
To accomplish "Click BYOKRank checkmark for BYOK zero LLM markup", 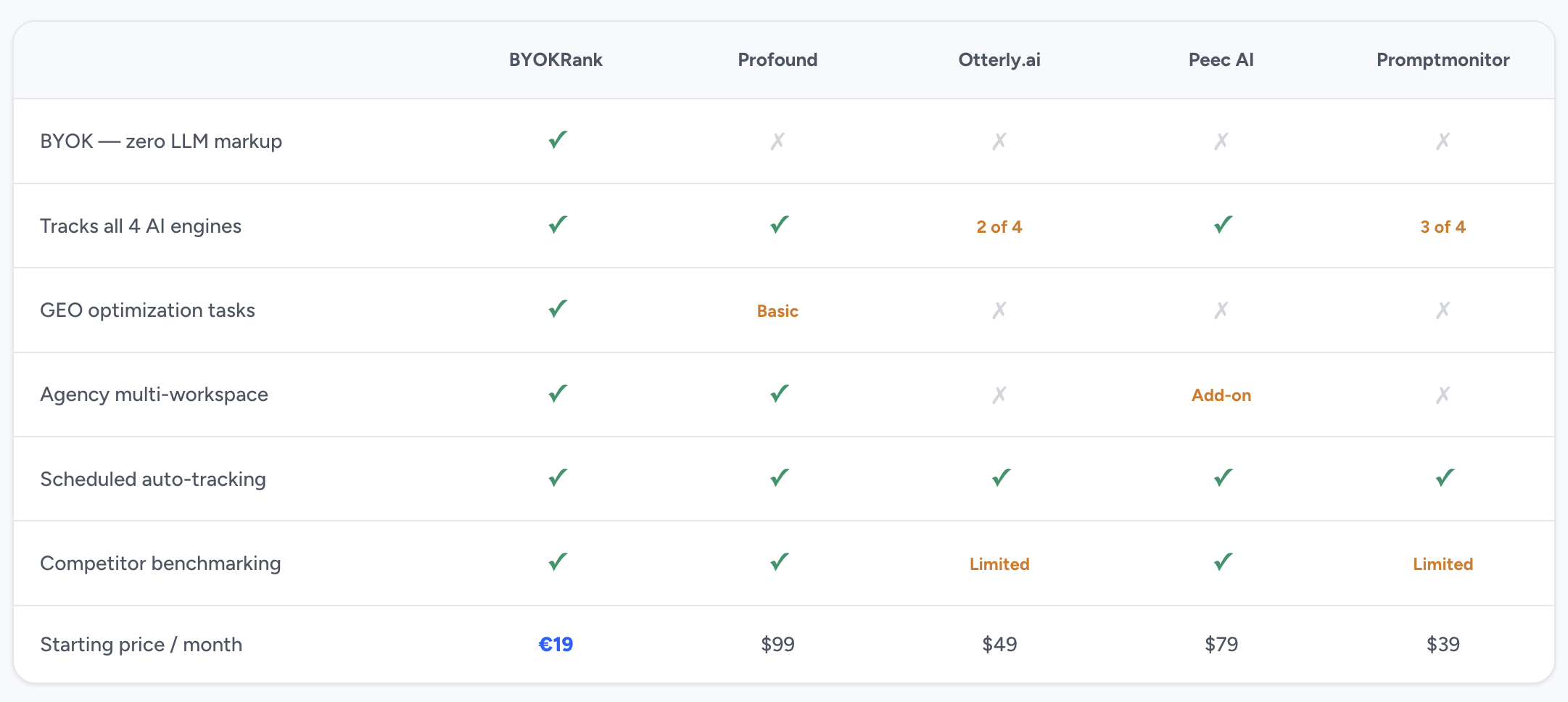I will point(557,140).
